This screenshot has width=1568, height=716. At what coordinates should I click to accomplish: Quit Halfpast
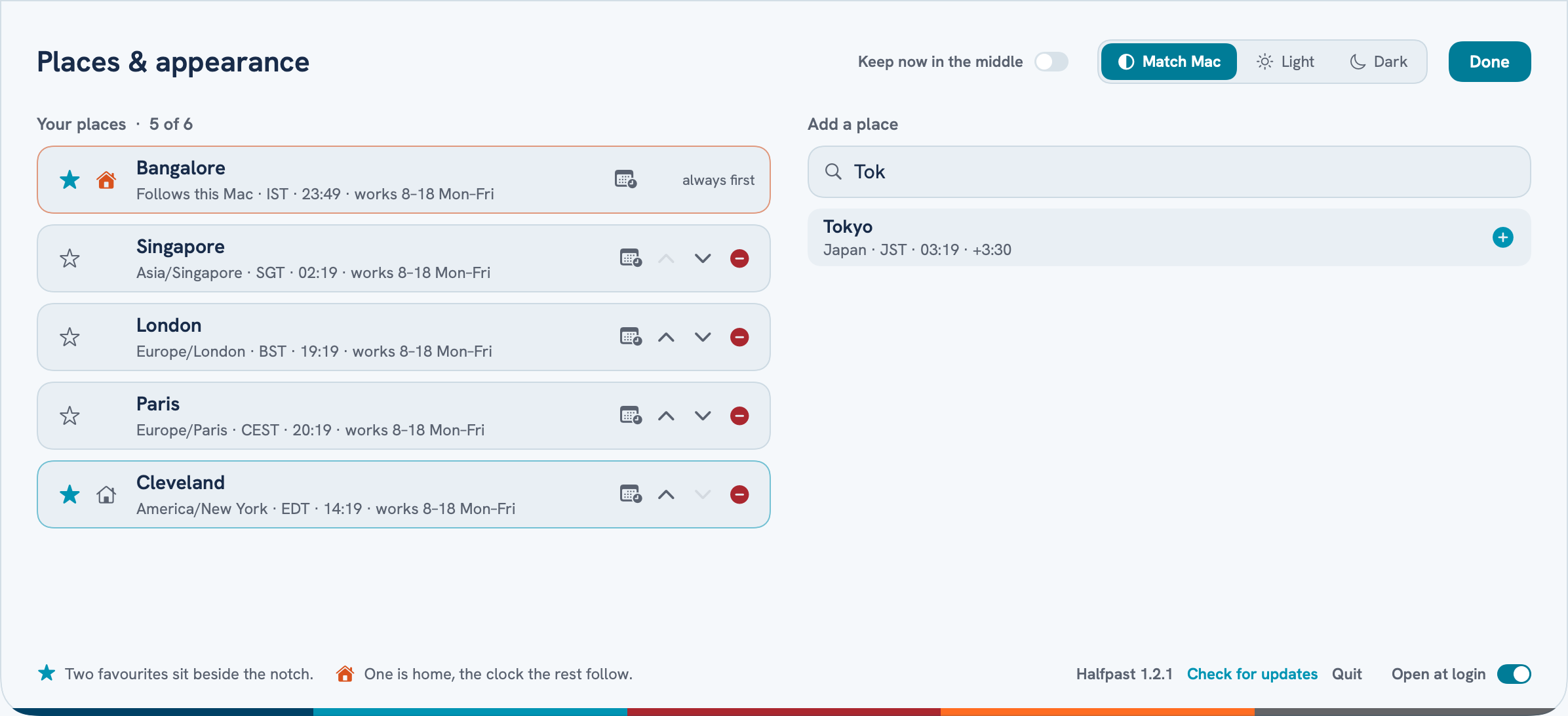pos(1346,674)
